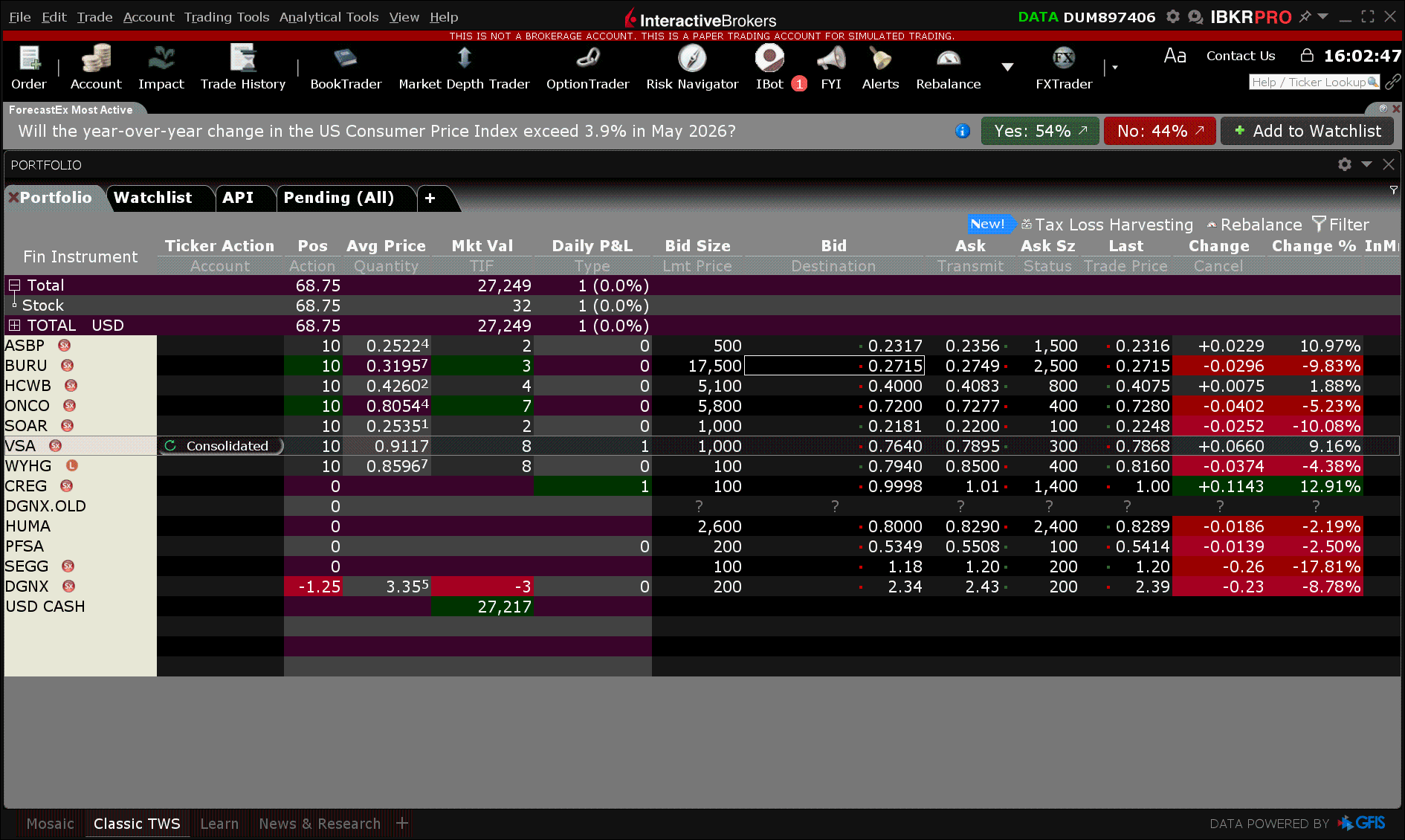The height and width of the screenshot is (840, 1405).
Task: Add a new tab with plus
Action: click(430, 198)
